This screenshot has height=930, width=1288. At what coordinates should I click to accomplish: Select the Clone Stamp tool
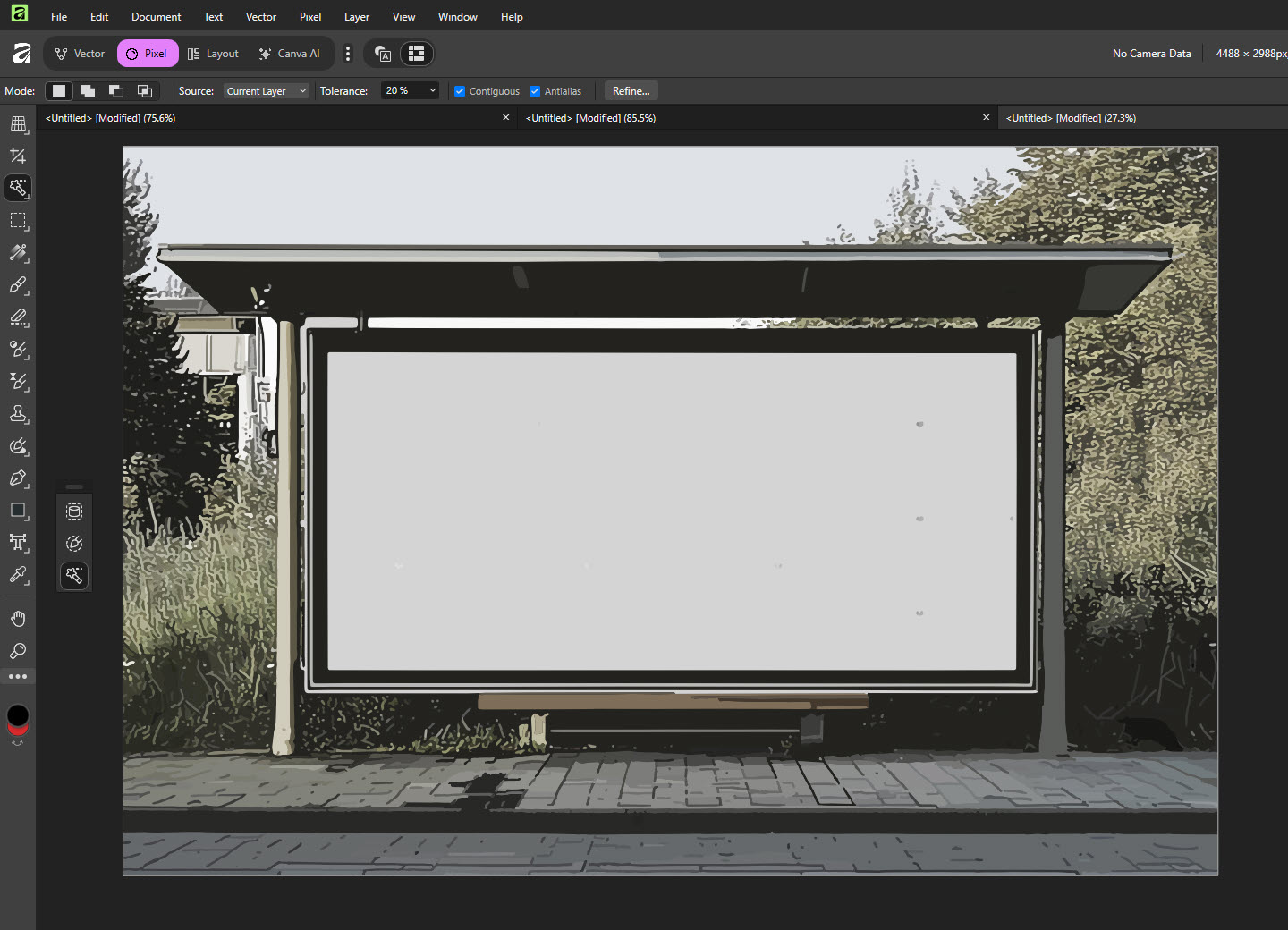pos(18,414)
